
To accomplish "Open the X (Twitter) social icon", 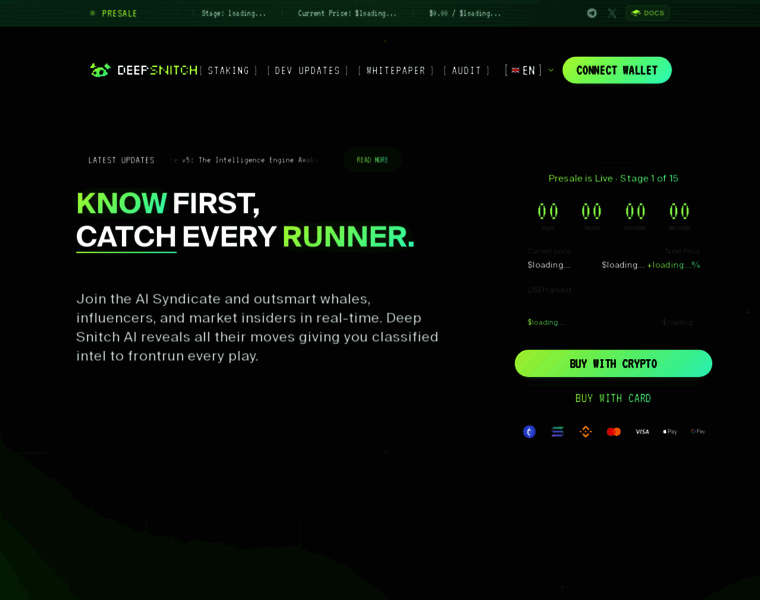I will coord(612,13).
